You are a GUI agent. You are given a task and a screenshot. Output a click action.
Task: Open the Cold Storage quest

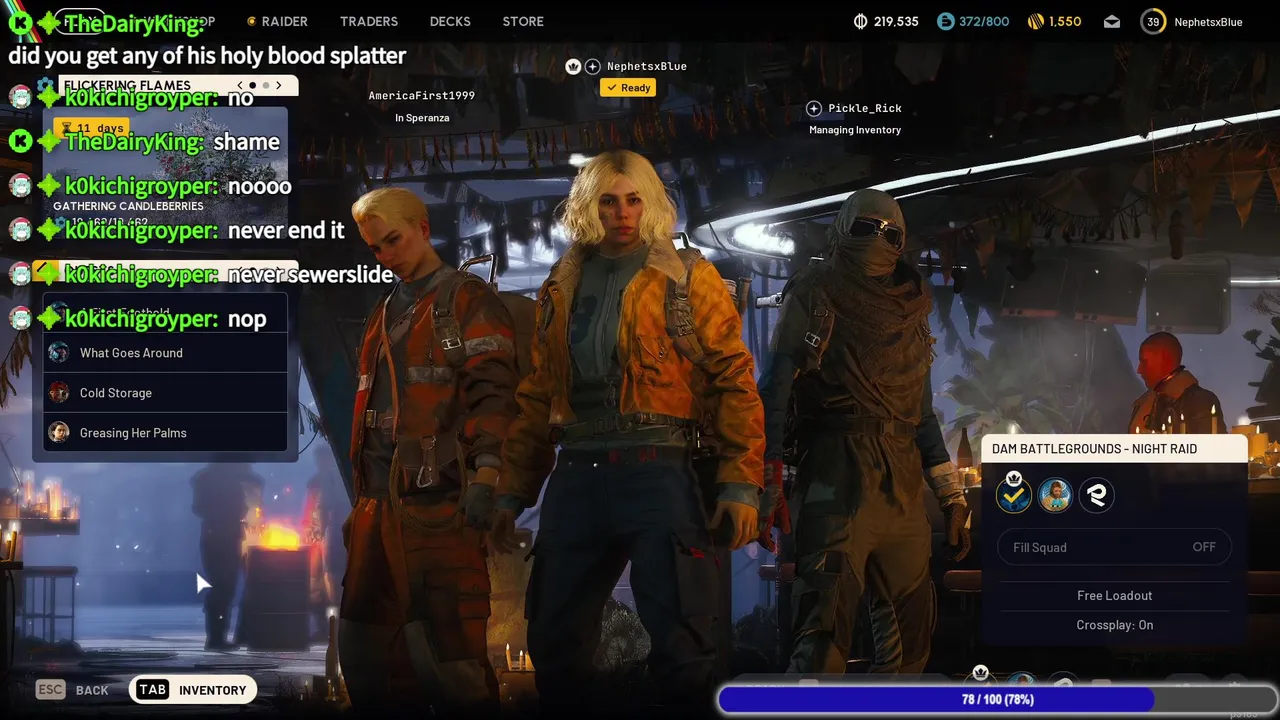[165, 393]
